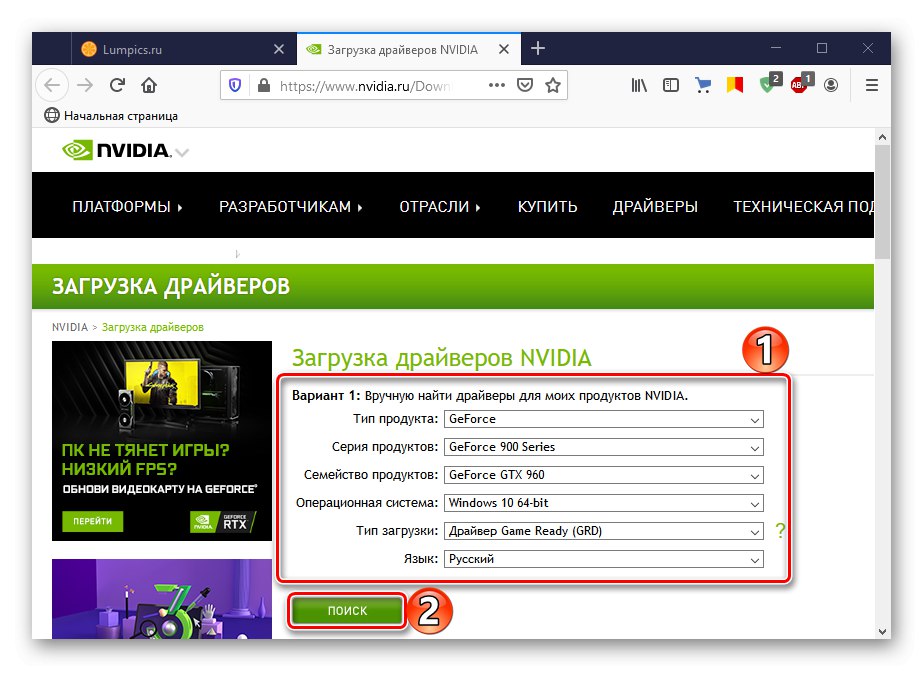Go forward with the browser forward arrow
This screenshot has height=679, width=923.
(x=85, y=85)
